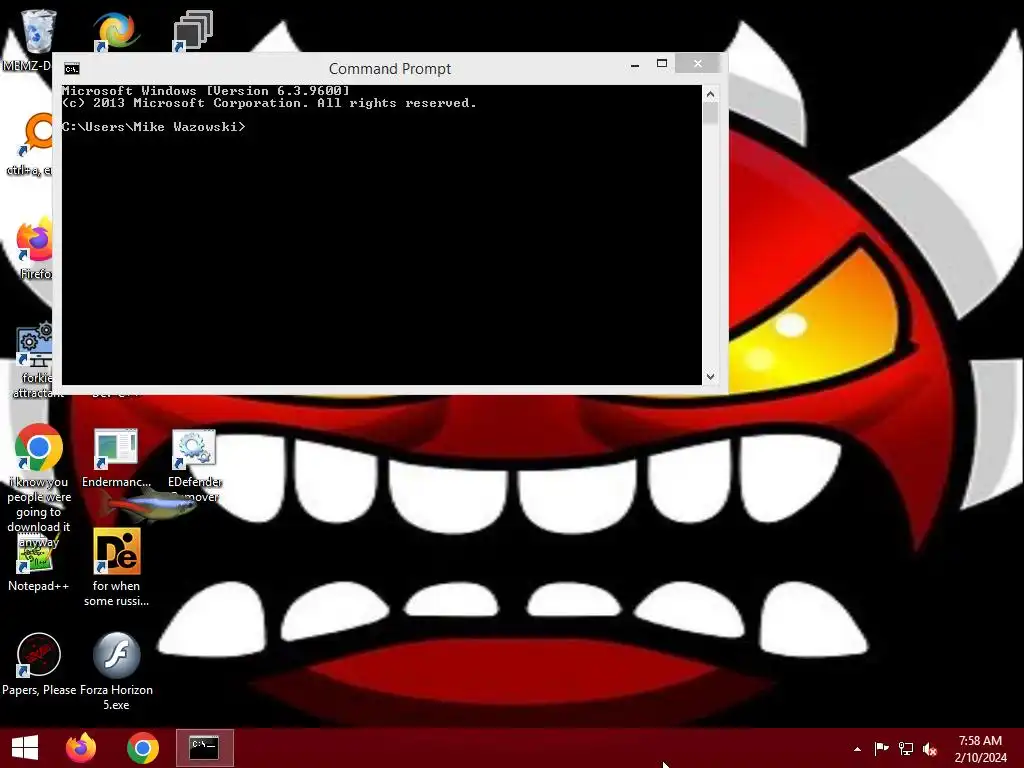Open the stacked-windows shortcut icon on desktop

193,29
